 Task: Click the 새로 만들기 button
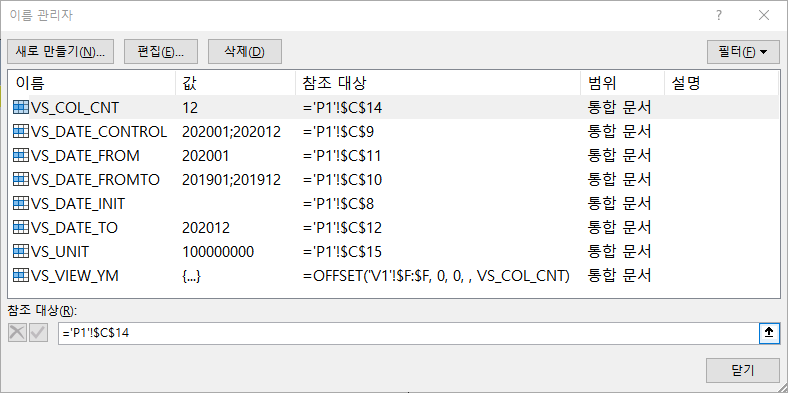(x=61, y=52)
